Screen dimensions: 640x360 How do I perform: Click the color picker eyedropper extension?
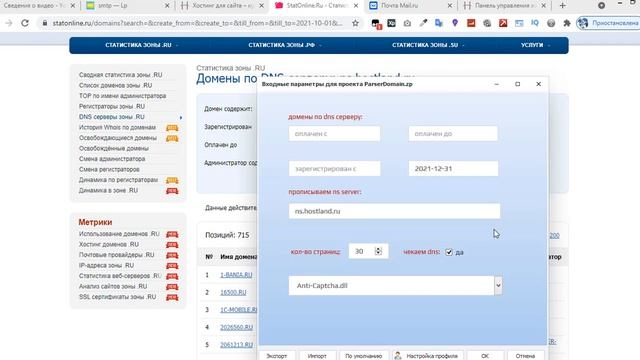coord(423,23)
